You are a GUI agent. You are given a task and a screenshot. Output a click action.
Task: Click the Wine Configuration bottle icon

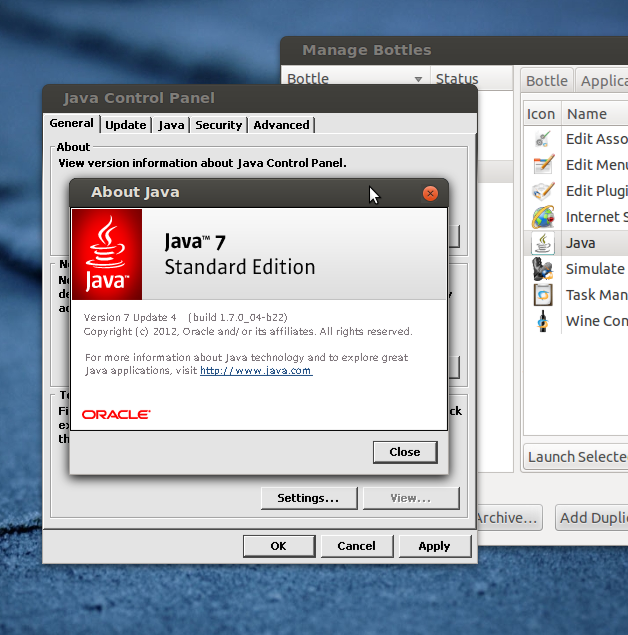pyautogui.click(x=542, y=321)
